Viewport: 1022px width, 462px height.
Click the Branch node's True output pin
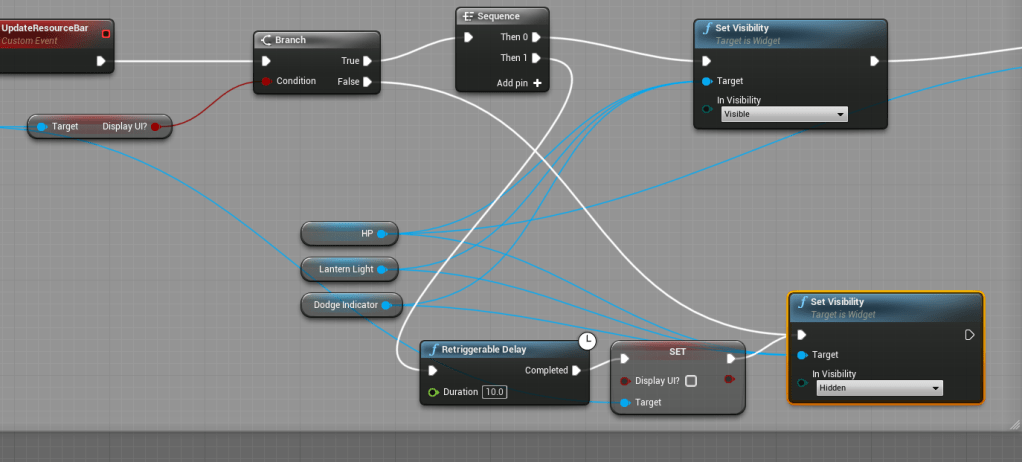tap(368, 61)
